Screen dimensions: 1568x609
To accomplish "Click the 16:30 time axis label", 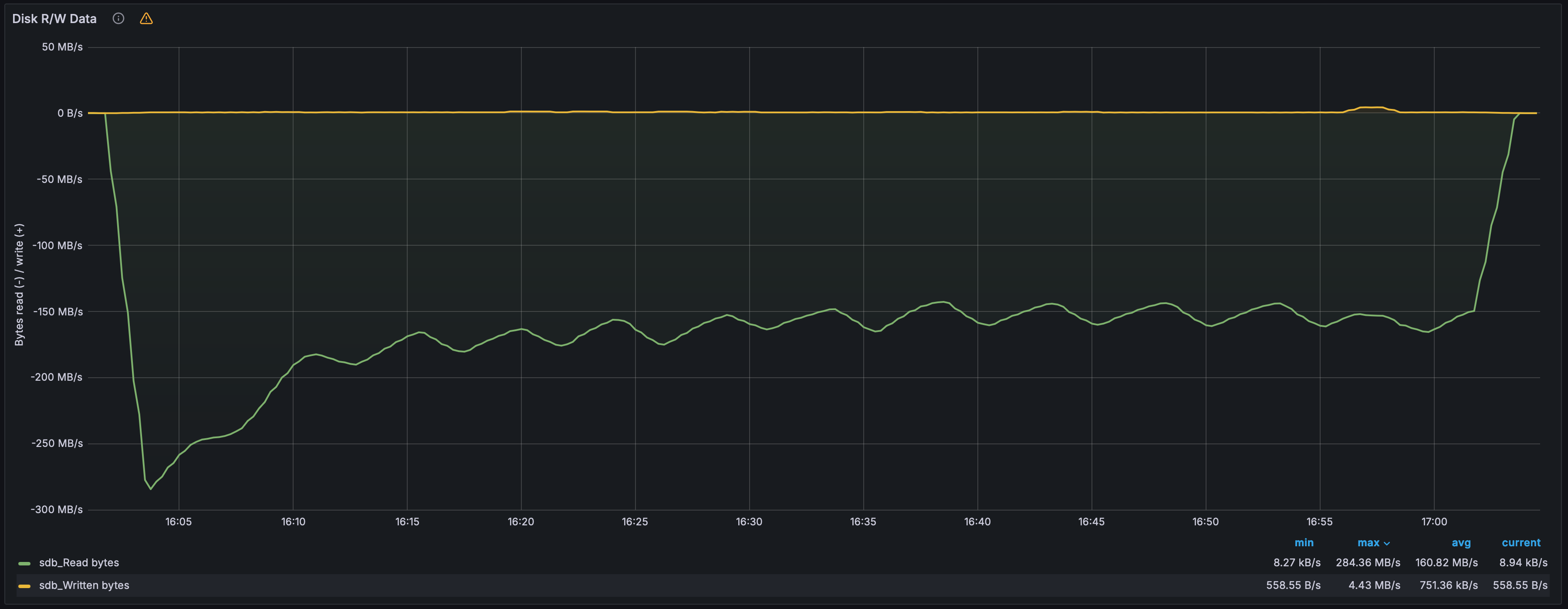I will tap(749, 522).
